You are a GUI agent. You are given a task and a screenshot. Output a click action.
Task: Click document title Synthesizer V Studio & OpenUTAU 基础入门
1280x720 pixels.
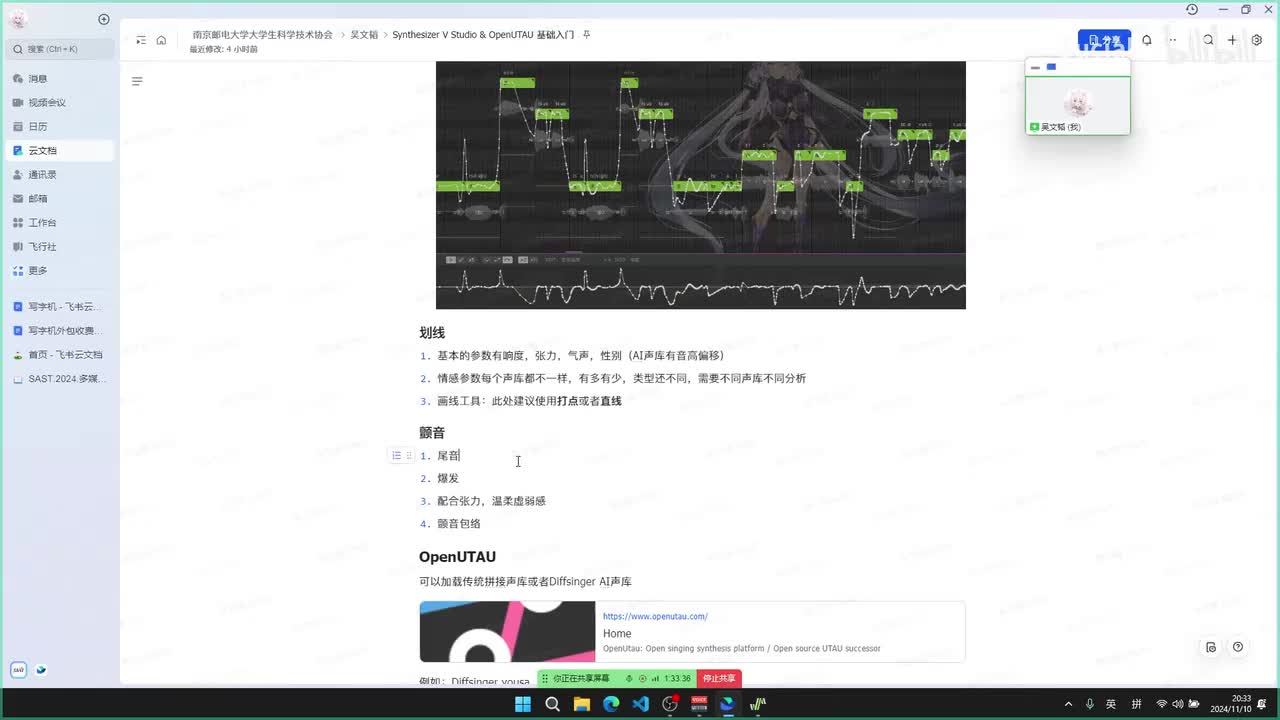(x=483, y=34)
